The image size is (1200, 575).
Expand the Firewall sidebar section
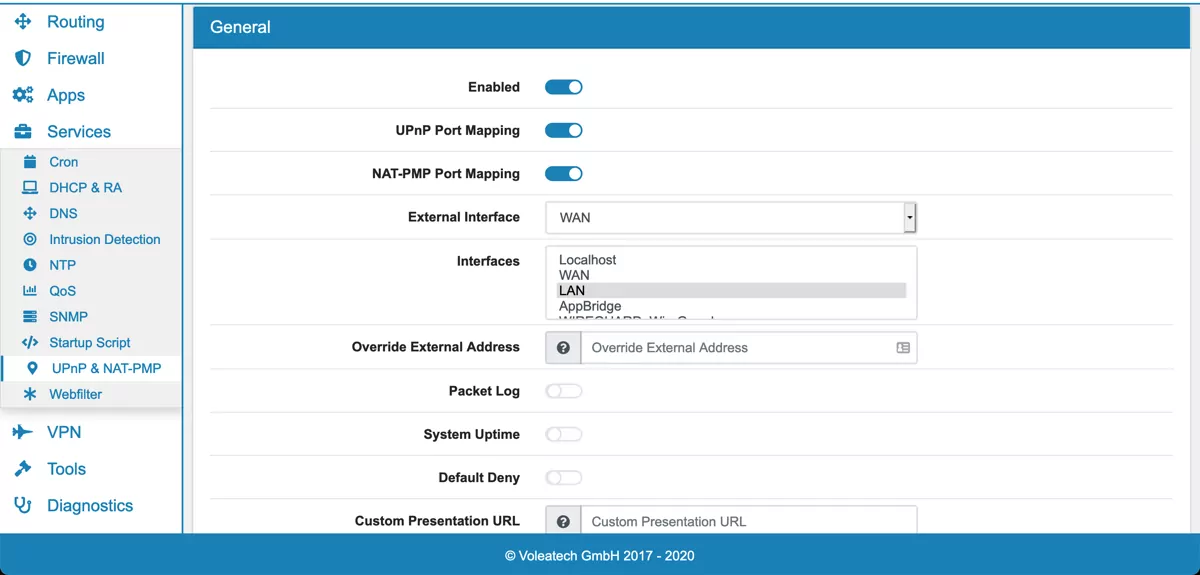tap(75, 58)
